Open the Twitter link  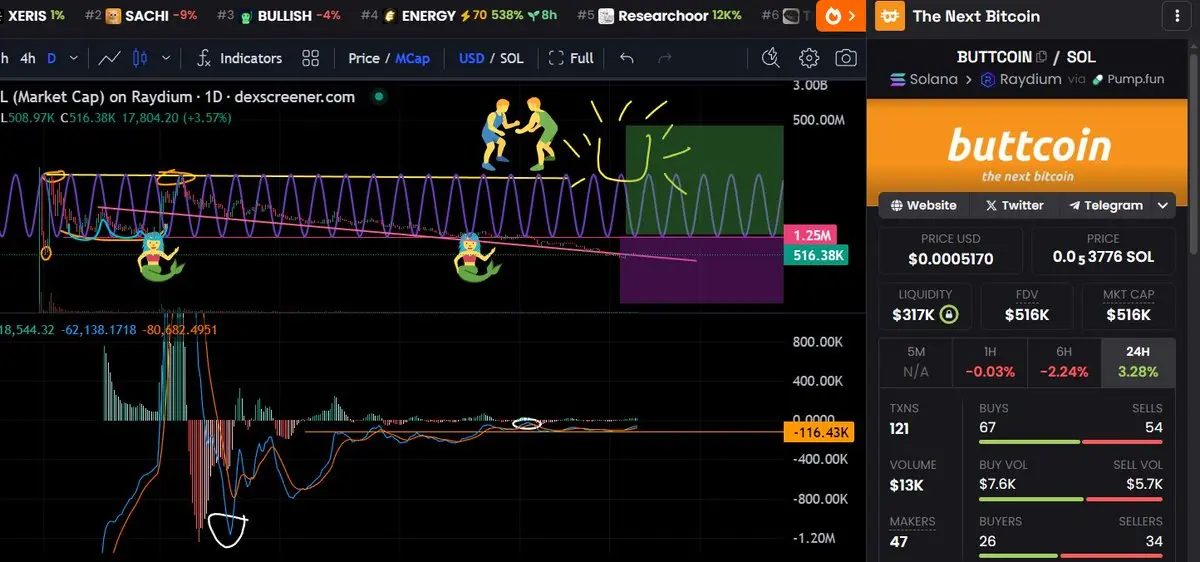1014,205
